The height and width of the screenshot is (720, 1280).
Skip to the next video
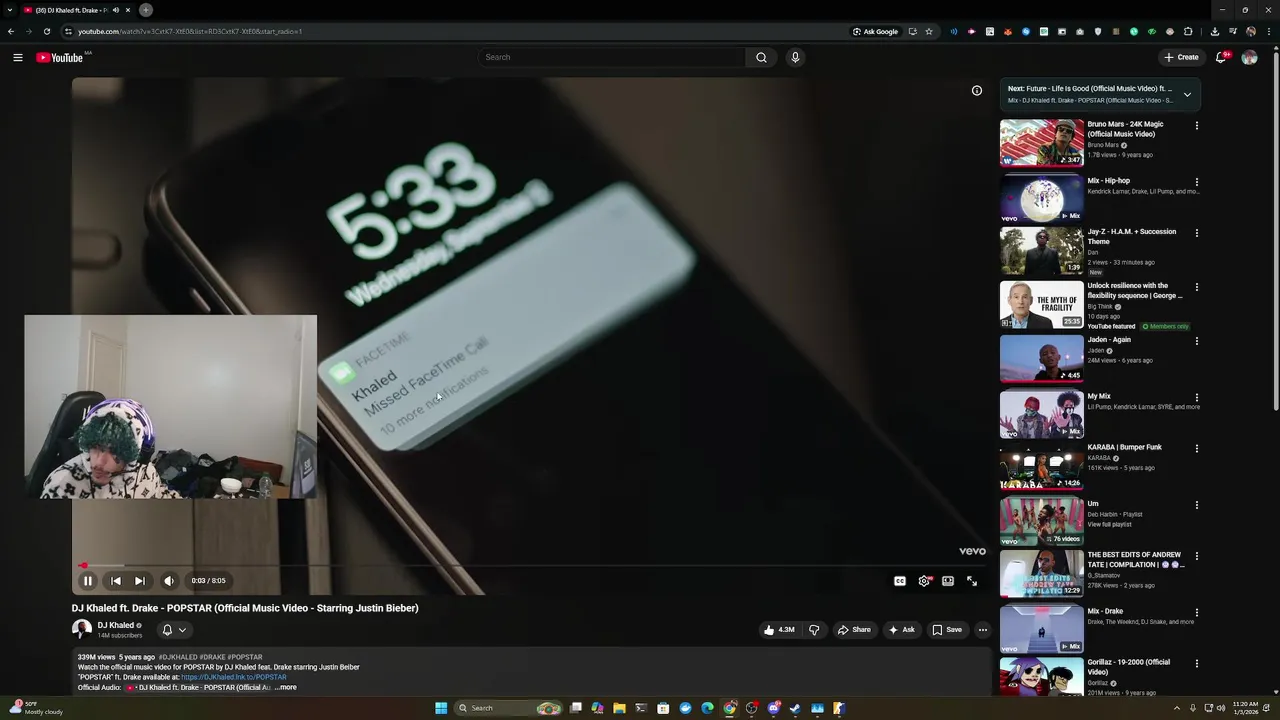[x=140, y=580]
